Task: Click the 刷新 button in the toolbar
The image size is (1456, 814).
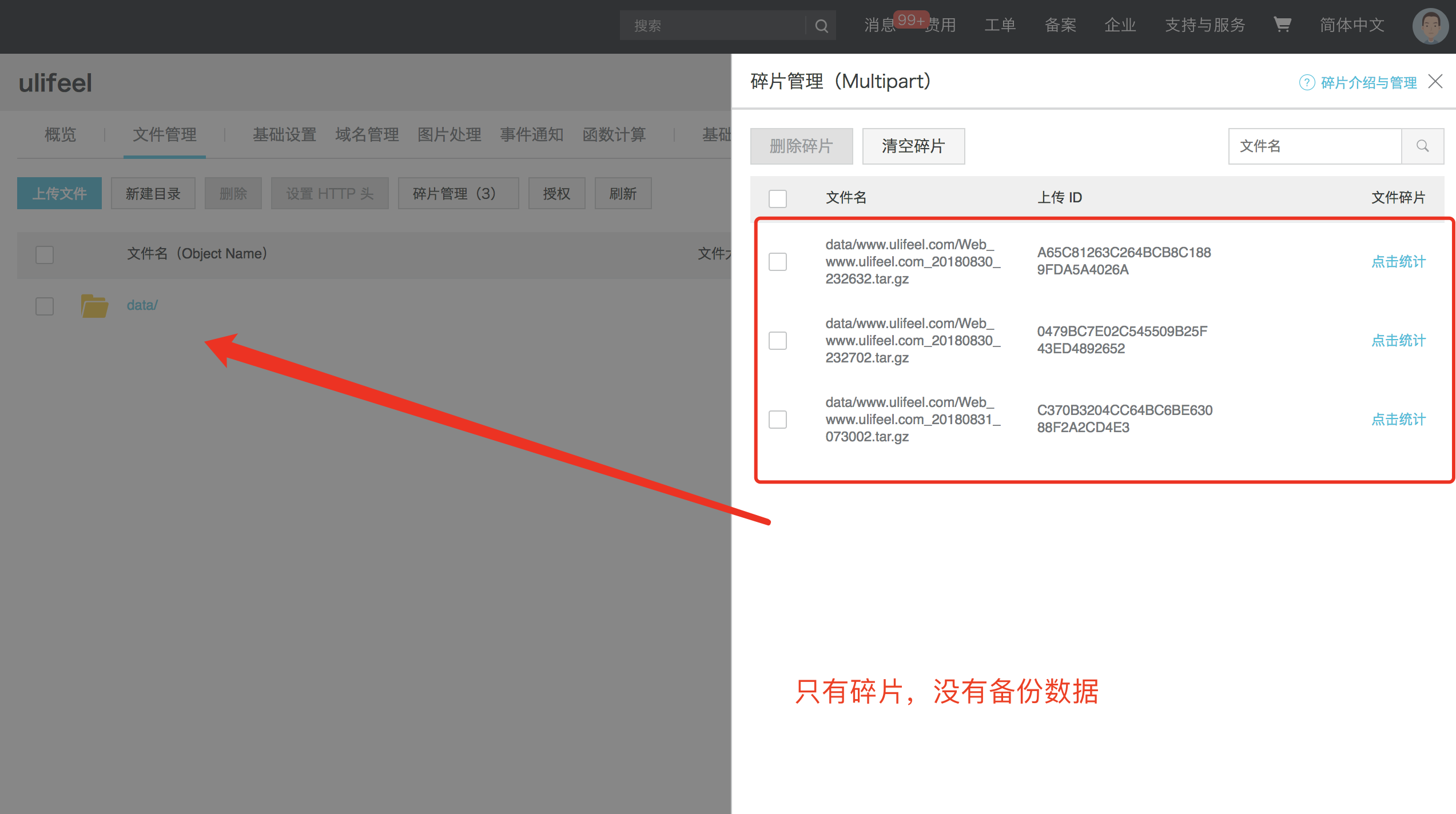Action: pyautogui.click(x=623, y=193)
